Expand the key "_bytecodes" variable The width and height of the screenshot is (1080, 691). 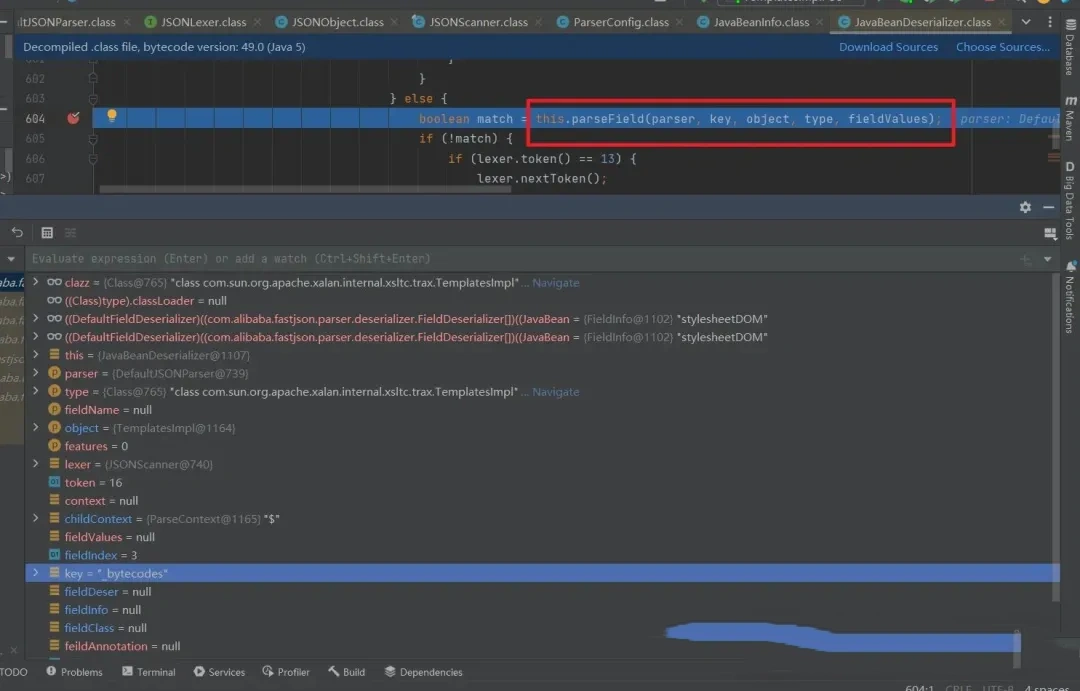[36, 573]
